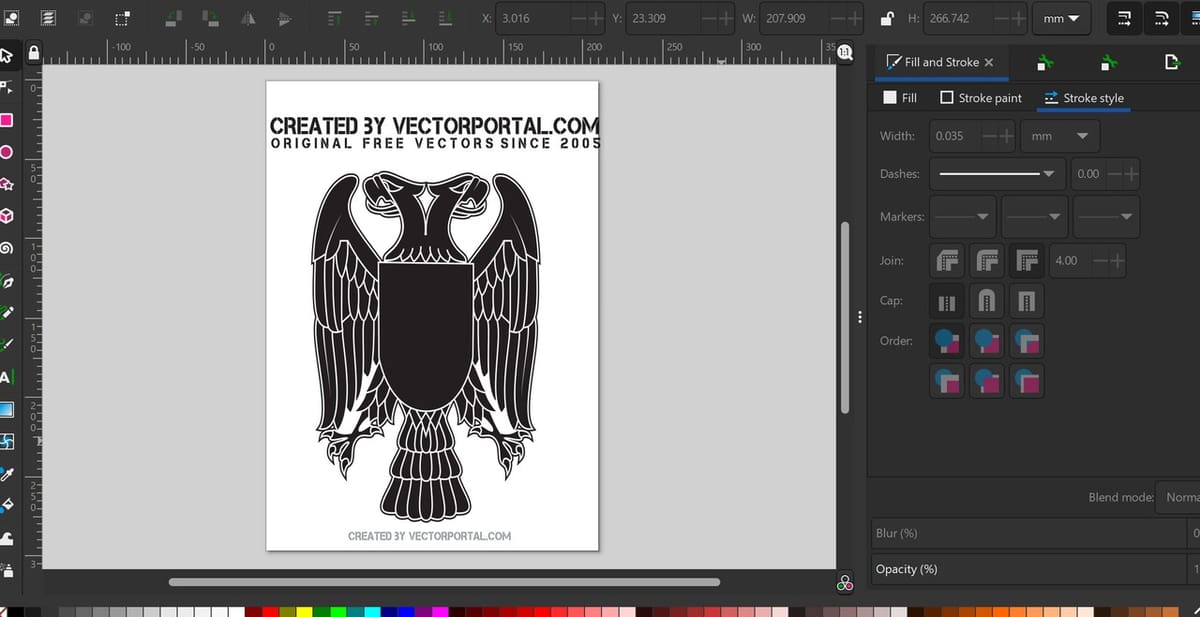This screenshot has height=617, width=1200.
Task: Open the middle Markers dropdown
Action: tap(1035, 216)
